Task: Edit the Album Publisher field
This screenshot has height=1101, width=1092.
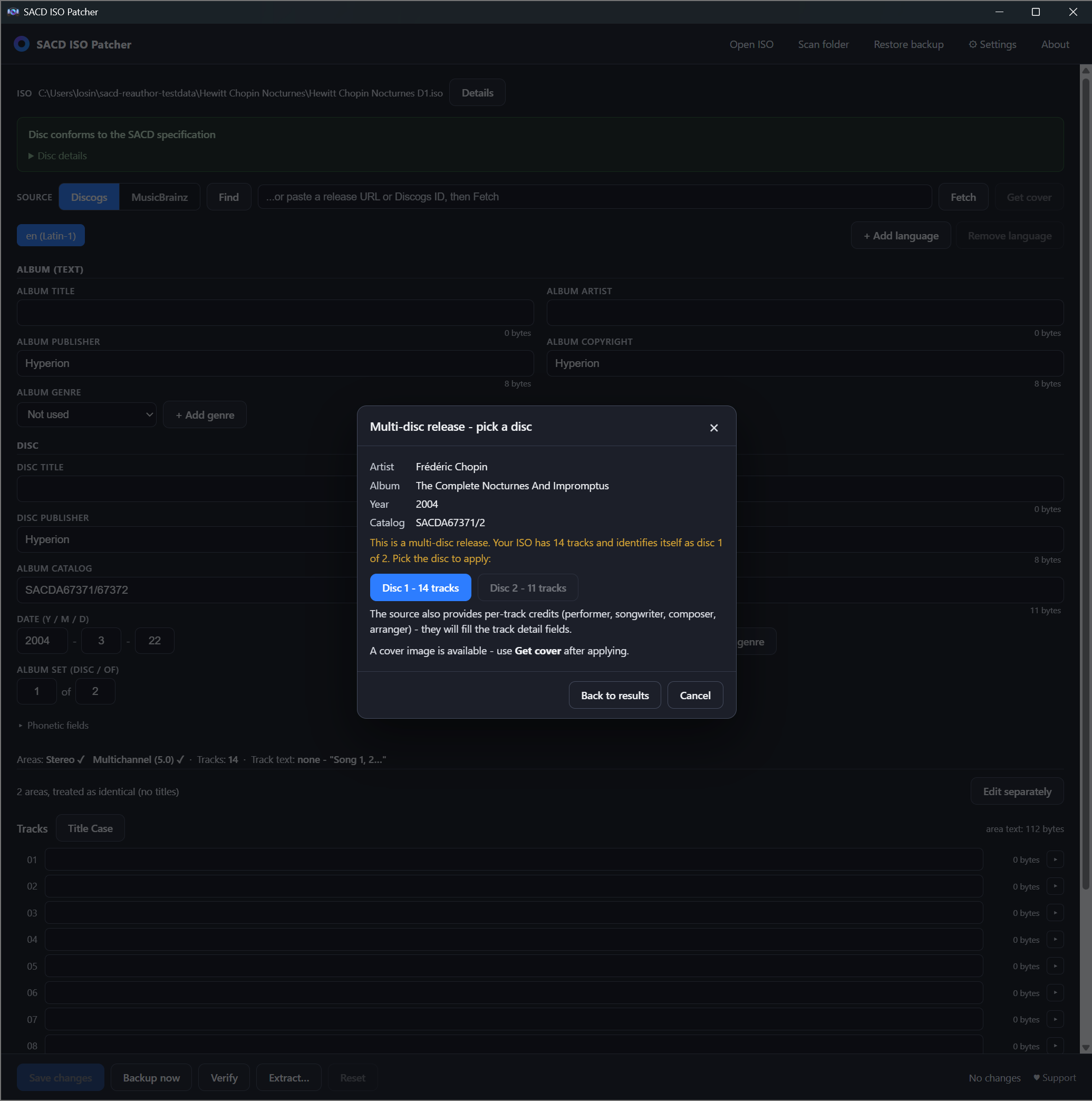Action: point(275,363)
